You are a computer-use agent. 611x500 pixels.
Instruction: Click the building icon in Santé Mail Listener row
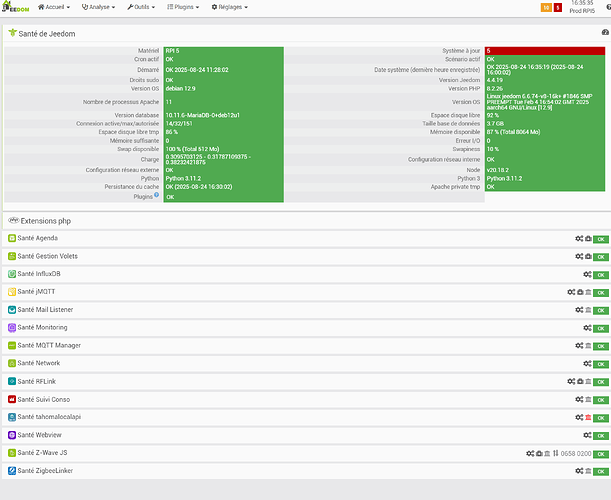pos(588,310)
